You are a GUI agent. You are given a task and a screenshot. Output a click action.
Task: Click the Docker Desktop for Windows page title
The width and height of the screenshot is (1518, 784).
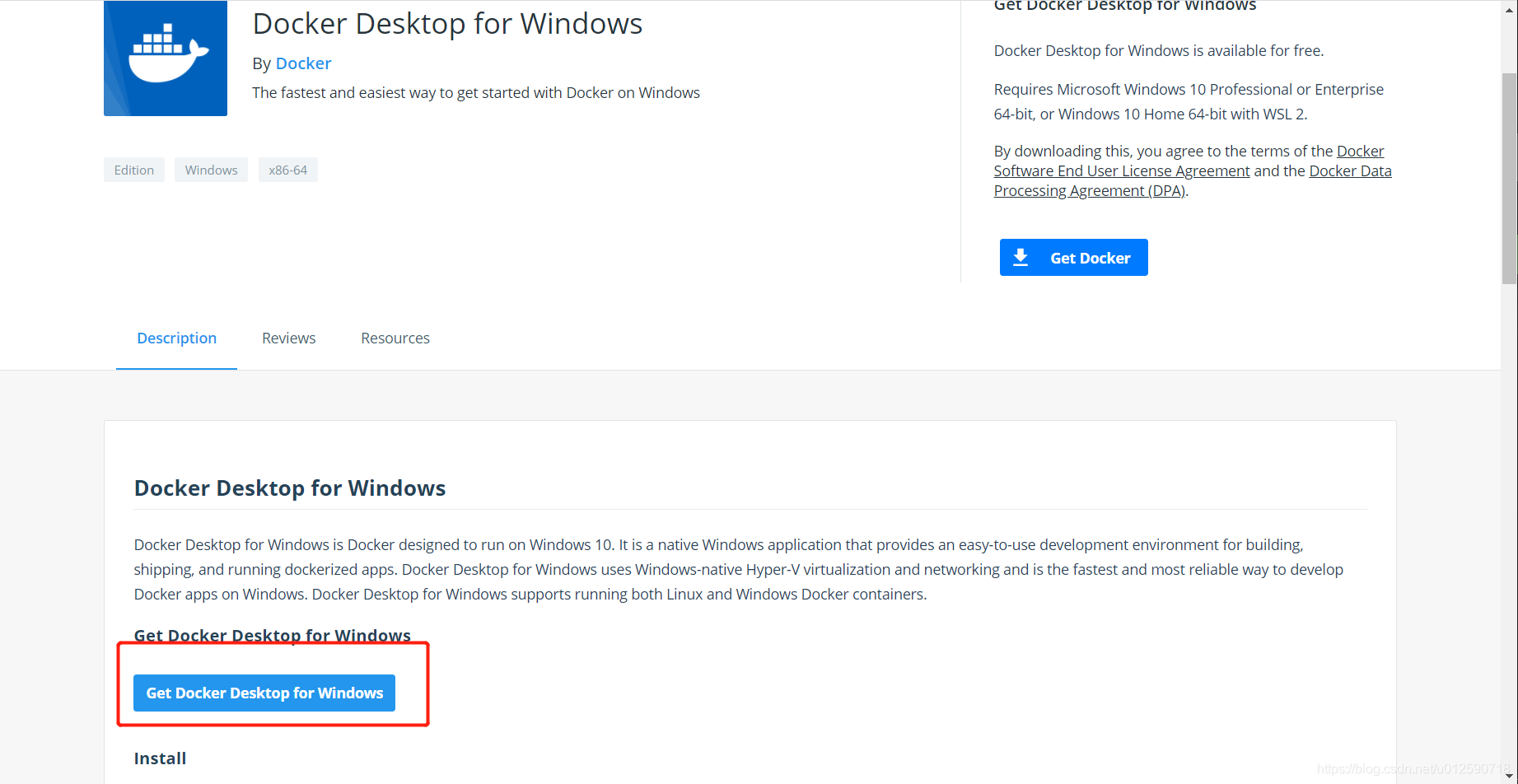pyautogui.click(x=447, y=23)
